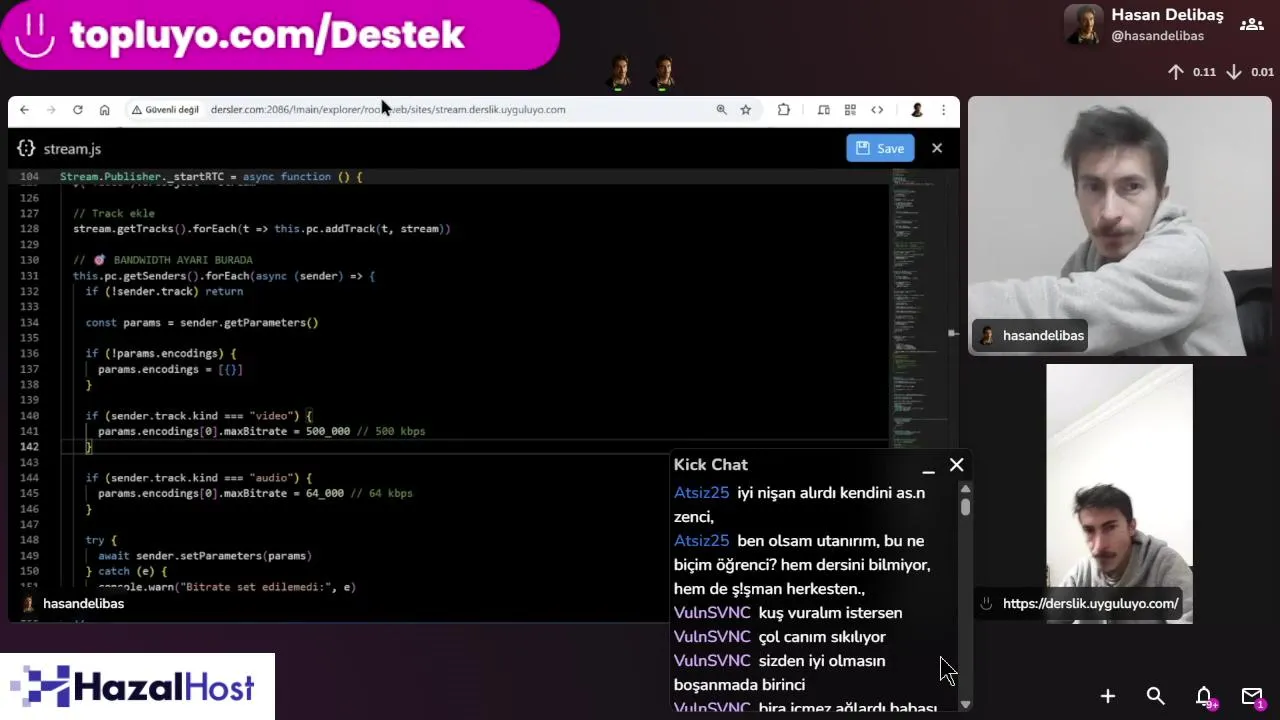Screen dimensions: 1280x720
Task: Click the code brackets extension icon
Action: (x=877, y=110)
